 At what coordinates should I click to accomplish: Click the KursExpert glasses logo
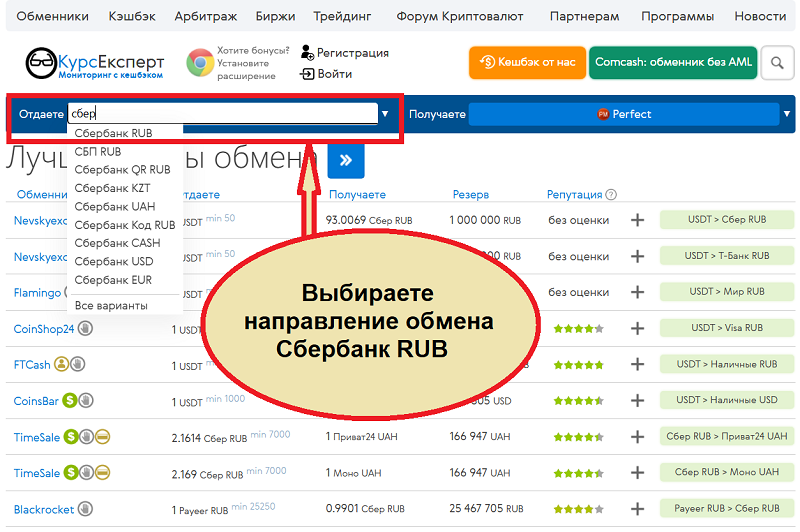(x=41, y=63)
